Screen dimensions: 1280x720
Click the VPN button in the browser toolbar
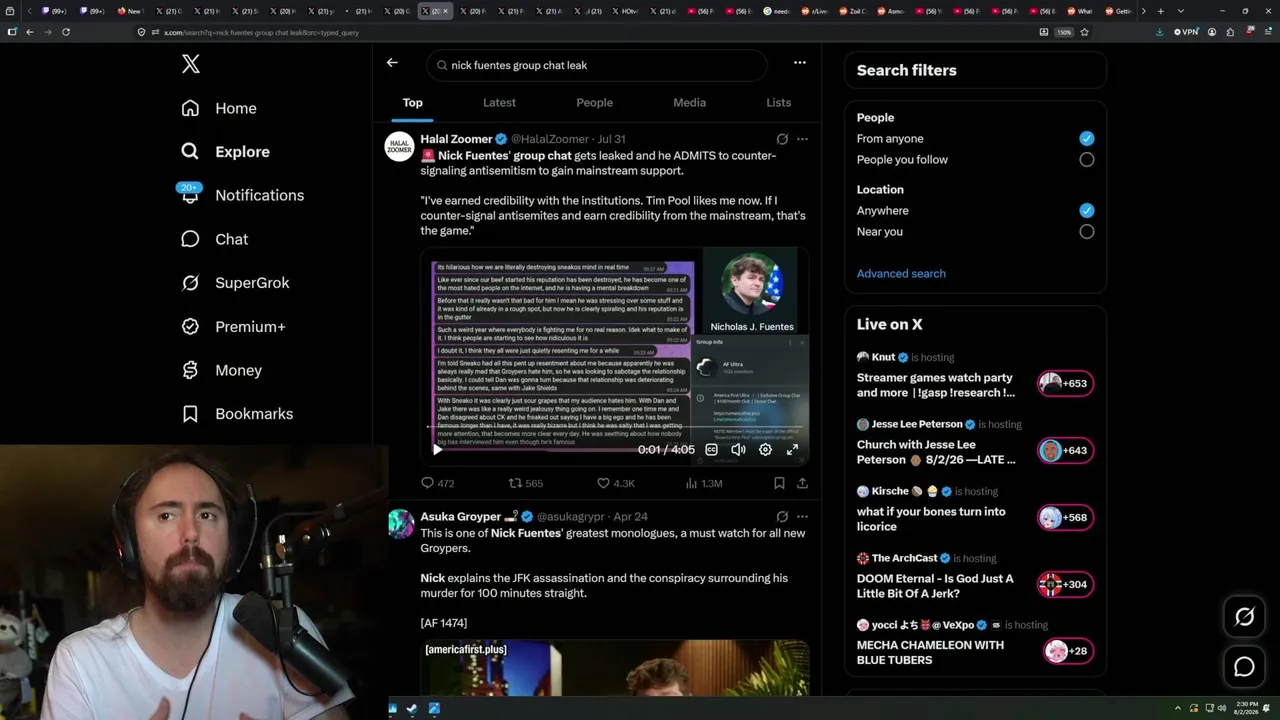tap(1186, 32)
